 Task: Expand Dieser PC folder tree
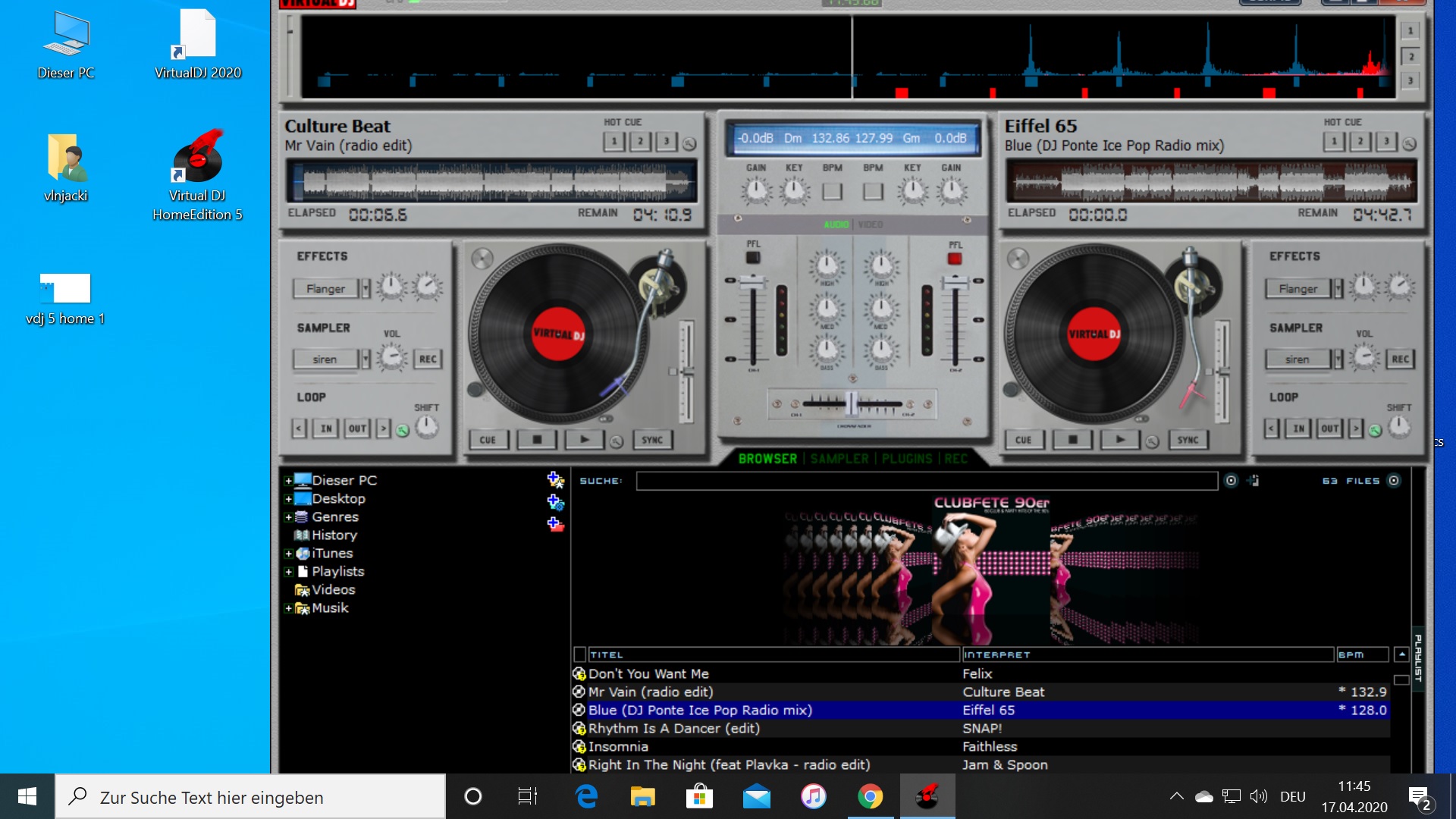[288, 481]
